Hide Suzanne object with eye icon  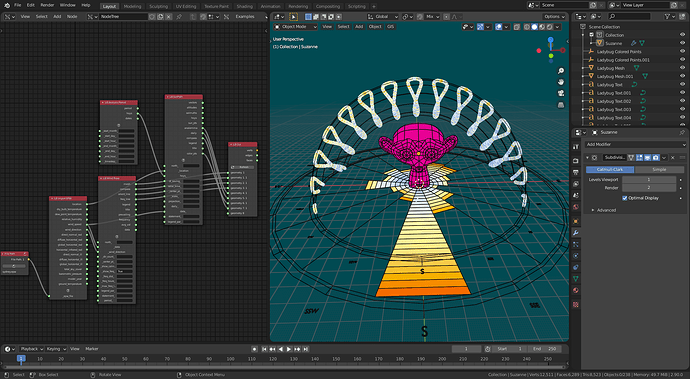click(x=683, y=43)
